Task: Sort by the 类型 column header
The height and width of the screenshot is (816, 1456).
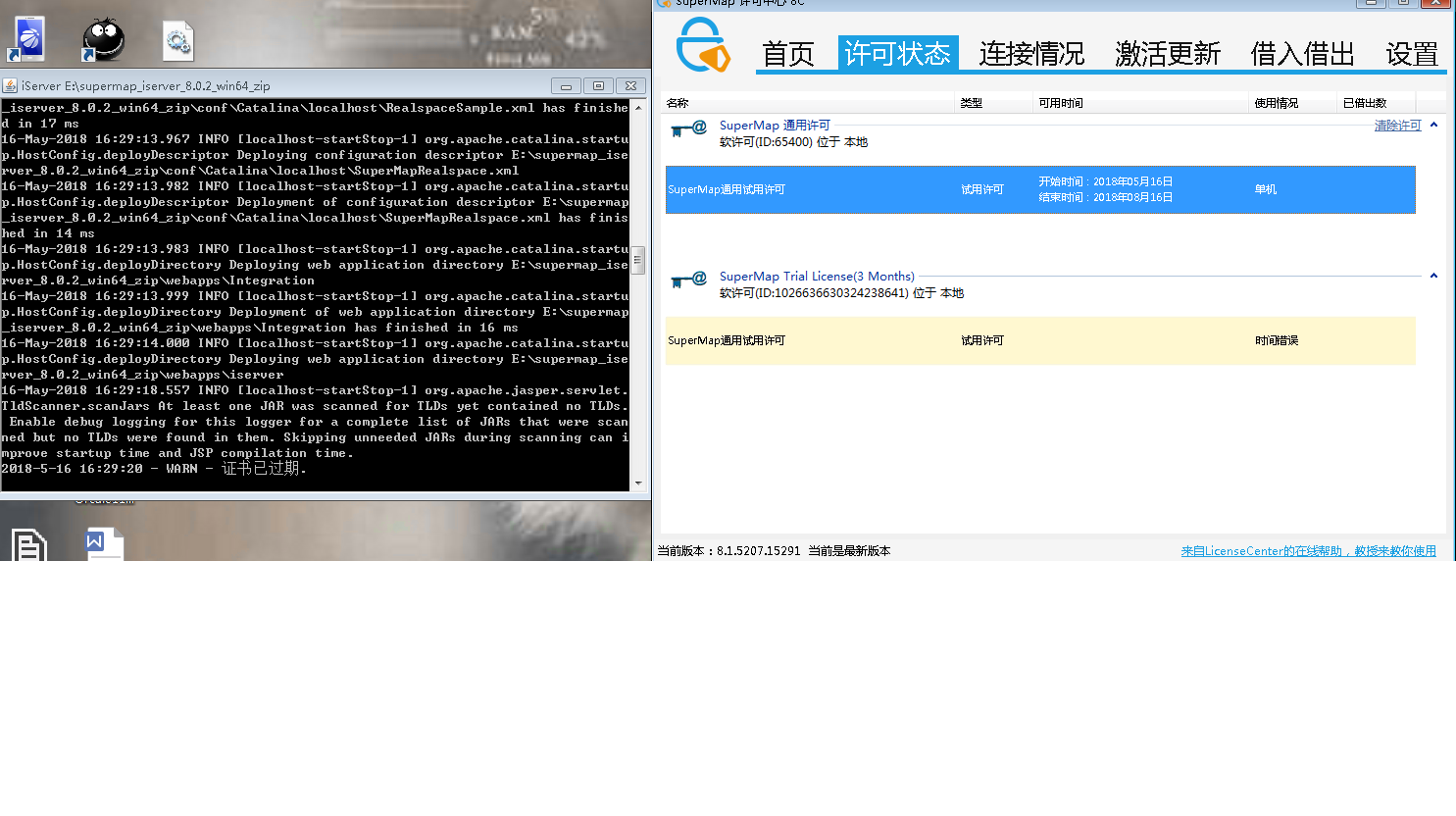Action: pos(994,102)
